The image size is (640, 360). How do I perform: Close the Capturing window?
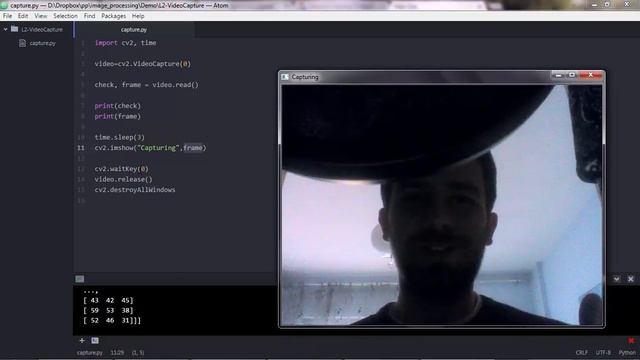point(591,76)
